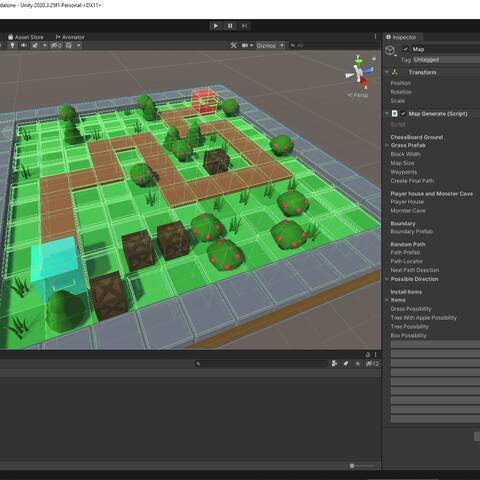480x480 pixels.
Task: Click the green Y axis cone on gizmo
Action: tap(358, 61)
